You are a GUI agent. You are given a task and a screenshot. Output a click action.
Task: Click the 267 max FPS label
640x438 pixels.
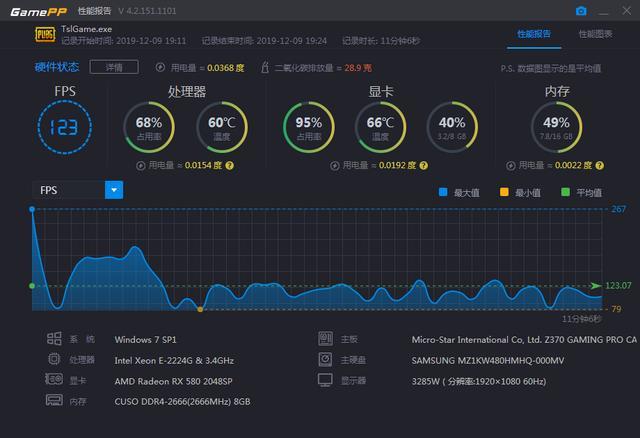point(618,209)
